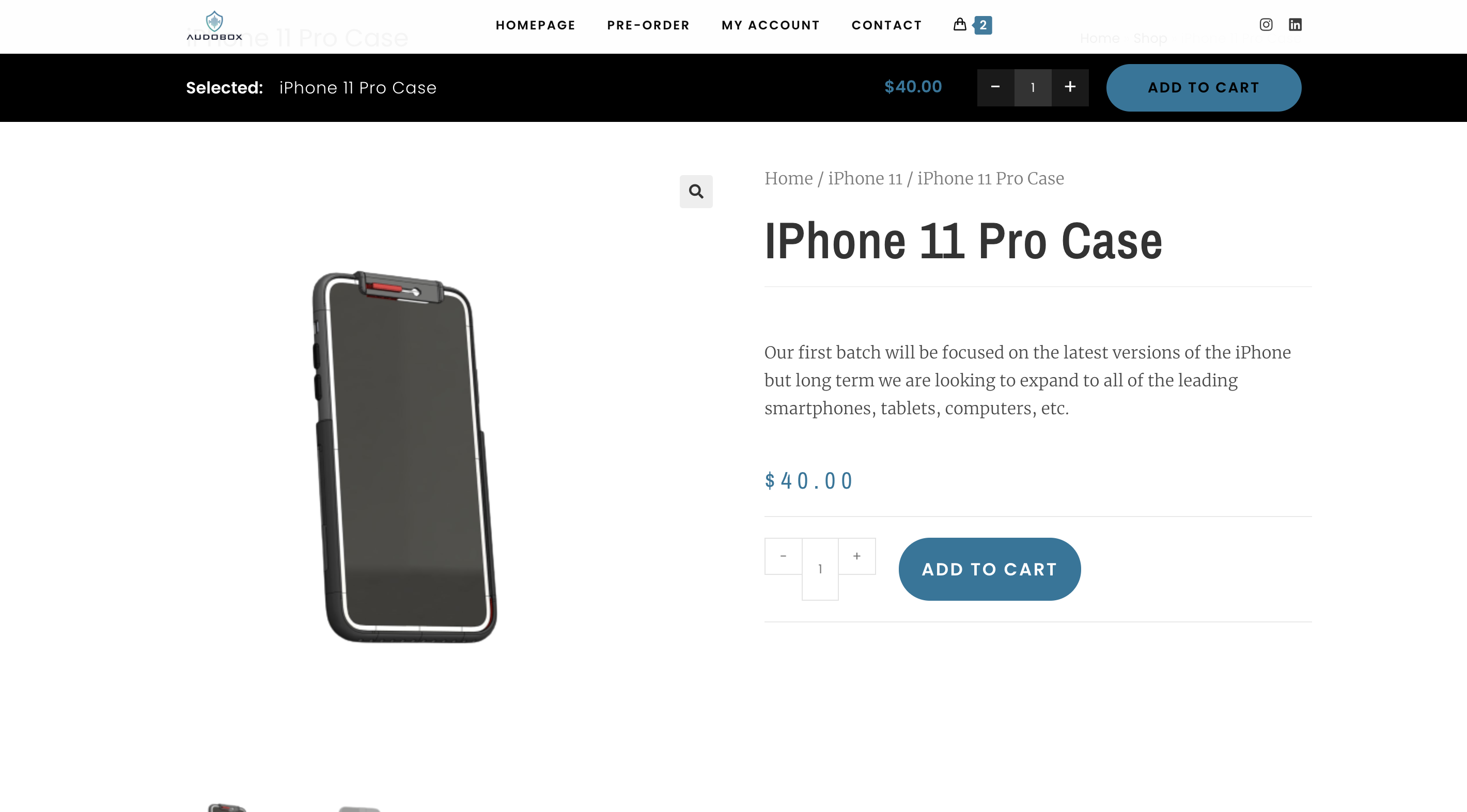The width and height of the screenshot is (1467, 812).
Task: Decrease quantity in the black sticky bar
Action: coord(995,87)
